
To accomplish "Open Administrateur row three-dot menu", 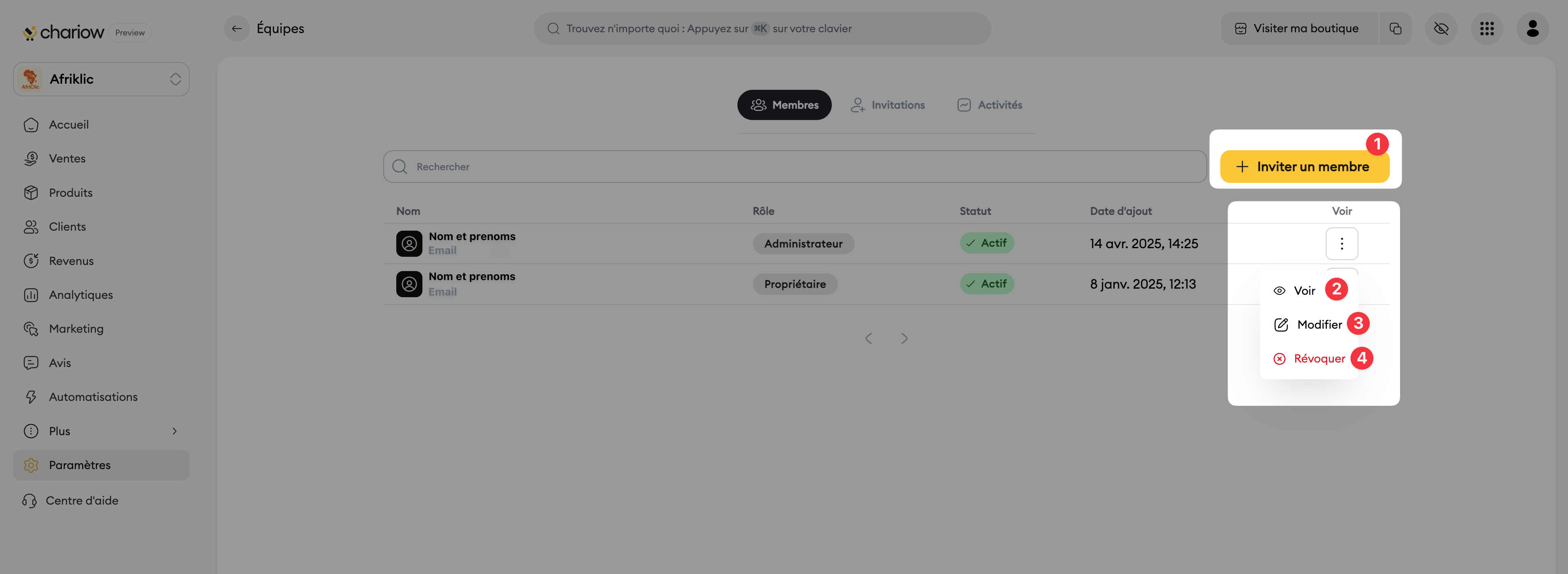I will [1342, 244].
